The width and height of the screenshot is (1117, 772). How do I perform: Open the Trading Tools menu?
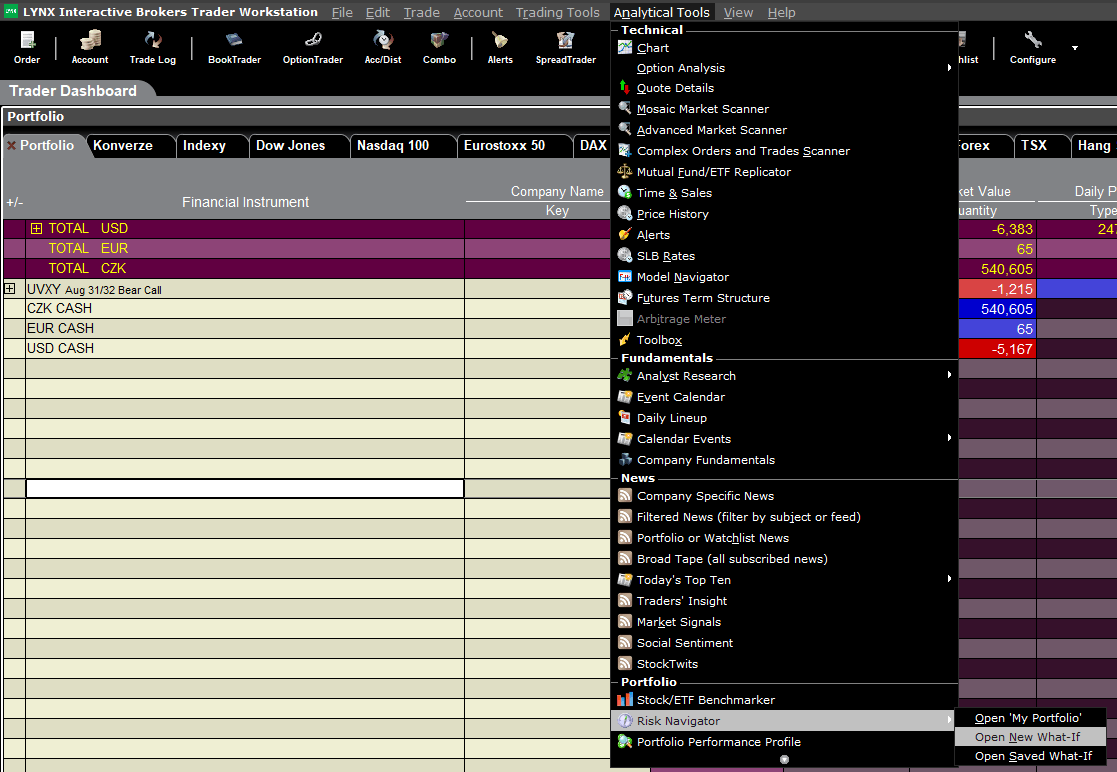[x=557, y=13]
